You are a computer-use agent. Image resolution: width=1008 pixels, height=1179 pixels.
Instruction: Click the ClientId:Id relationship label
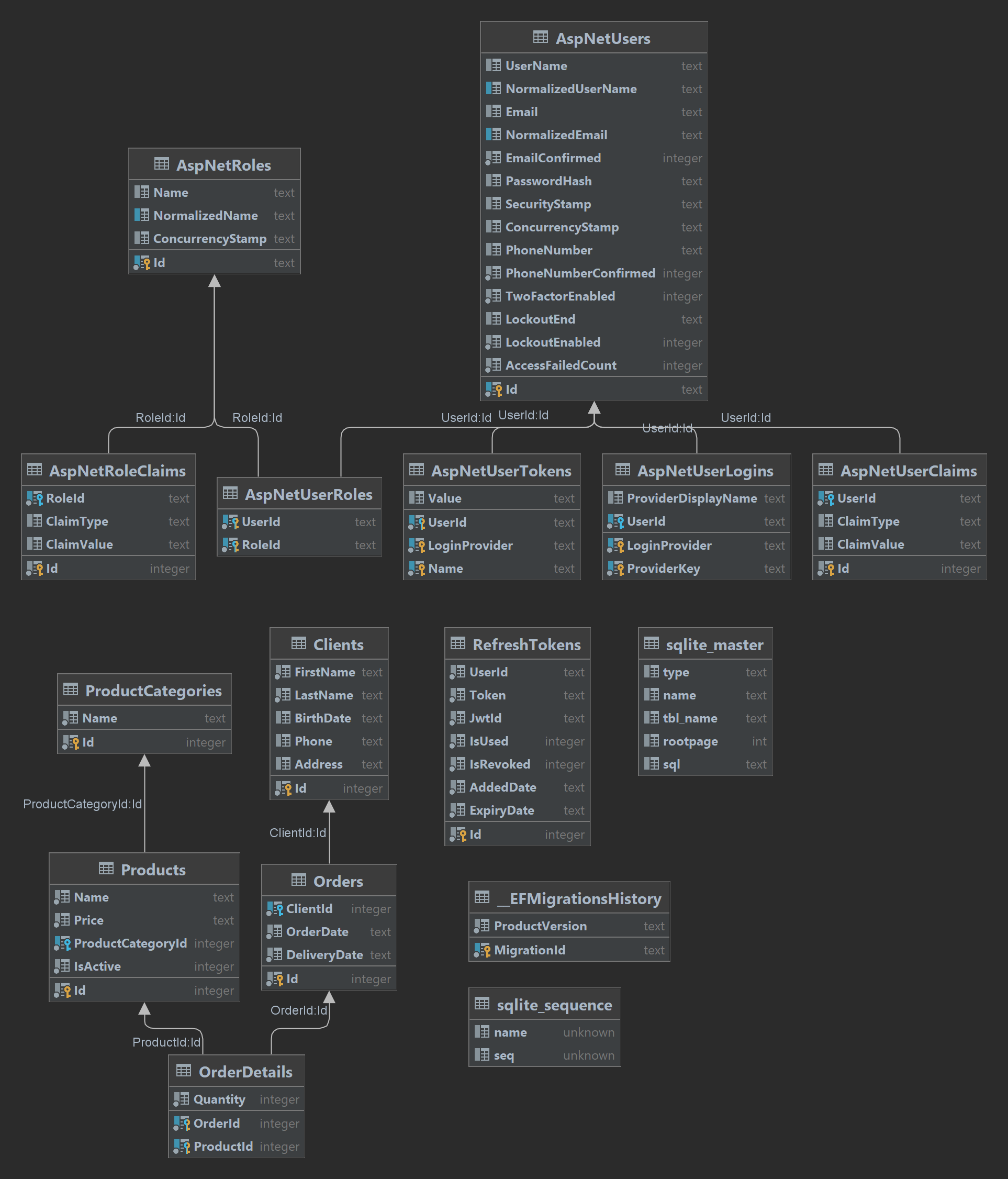pos(297,833)
